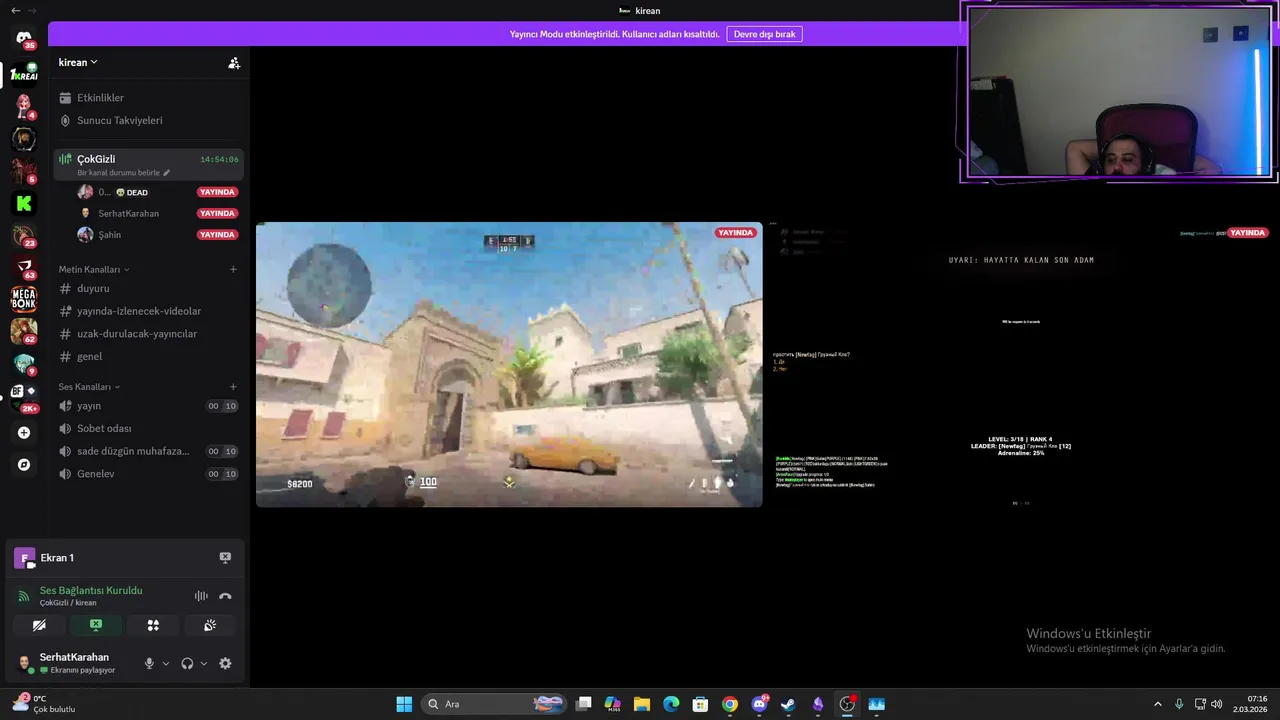The height and width of the screenshot is (720, 1280).
Task: Invite people to kirean server icon
Action: point(234,62)
